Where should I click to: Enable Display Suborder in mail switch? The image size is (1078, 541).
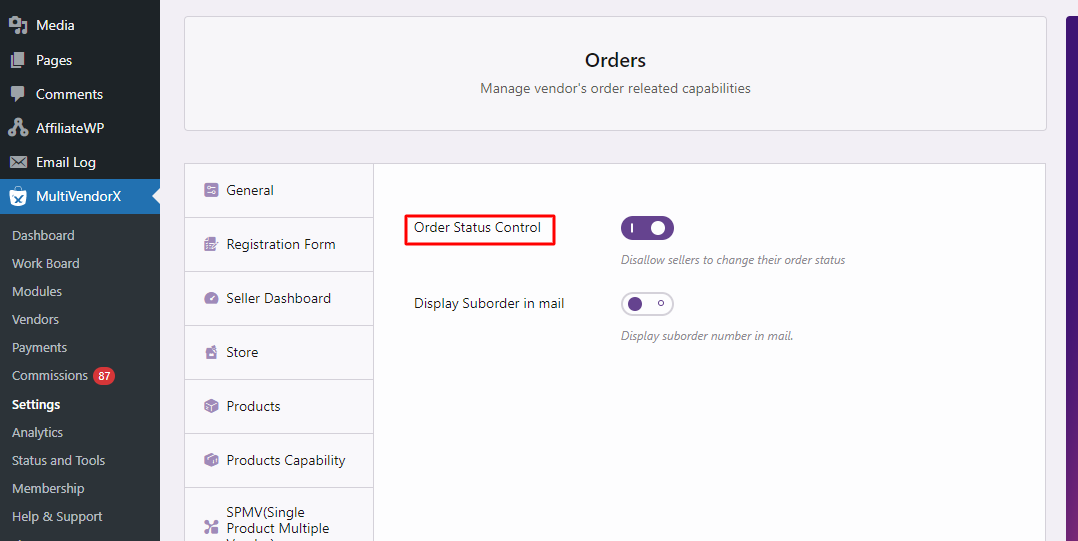647,304
